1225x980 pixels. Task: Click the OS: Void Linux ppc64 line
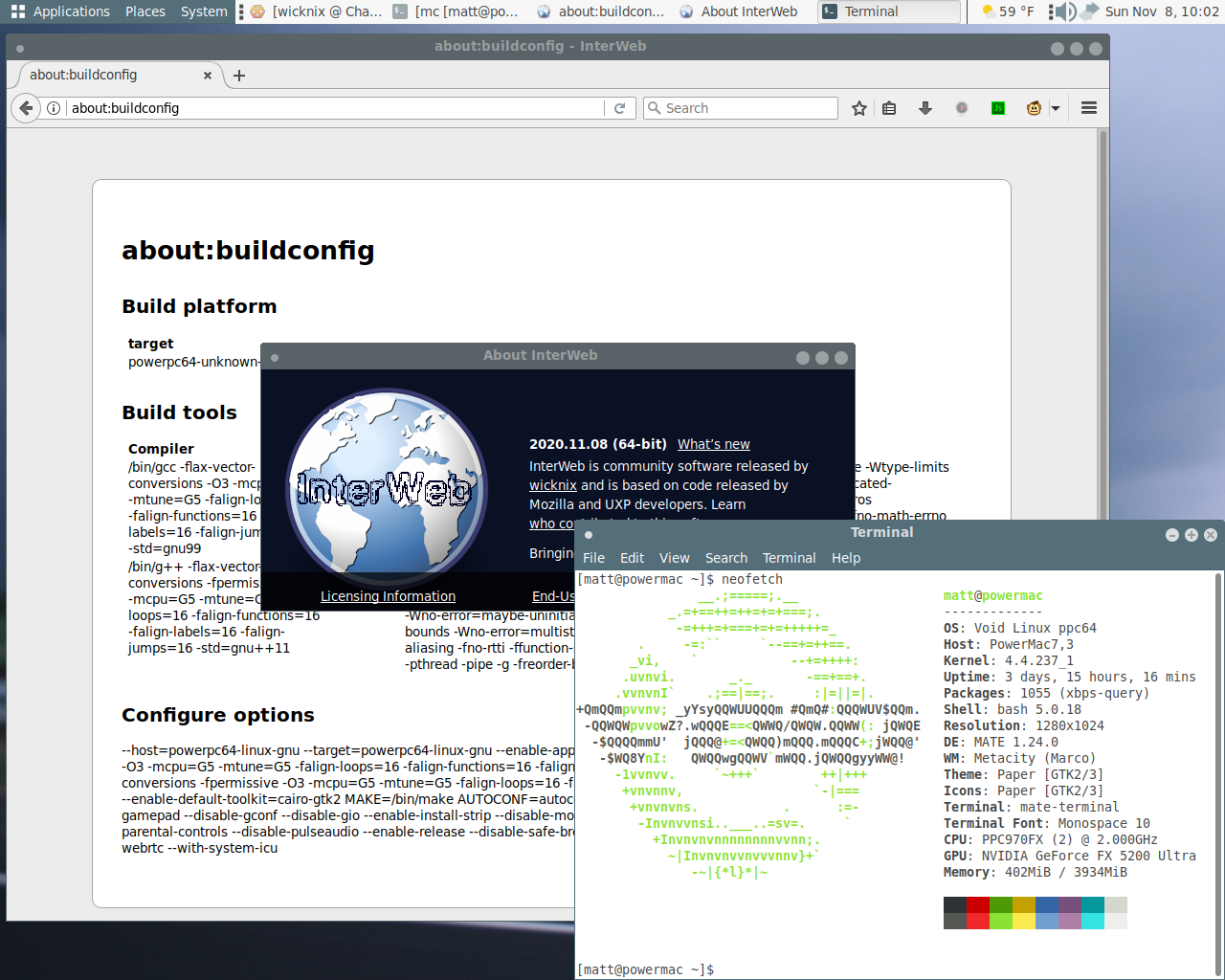point(1020,628)
